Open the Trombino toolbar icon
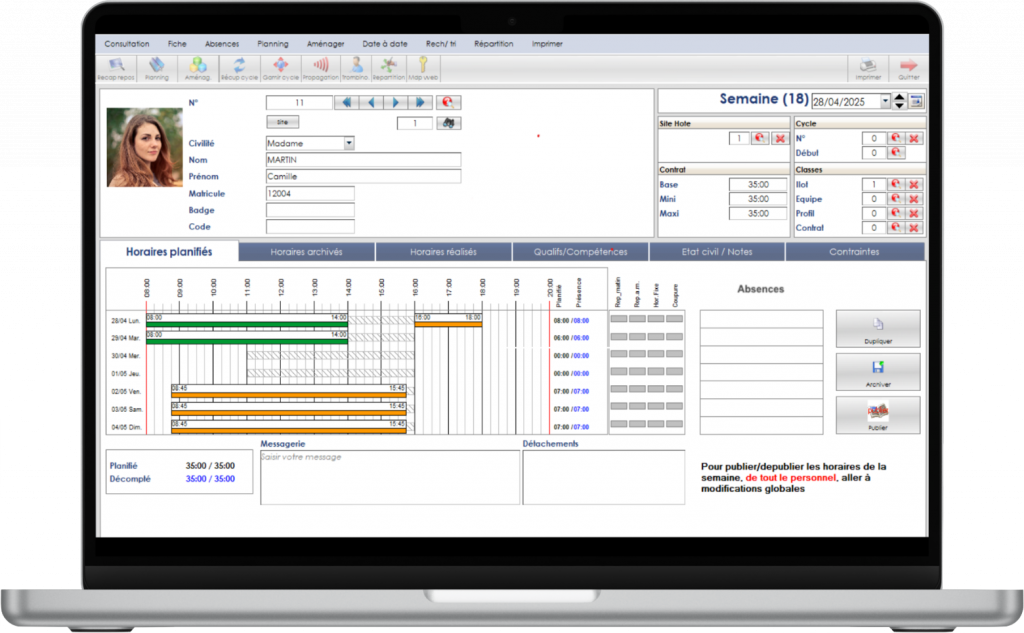 tap(354, 68)
